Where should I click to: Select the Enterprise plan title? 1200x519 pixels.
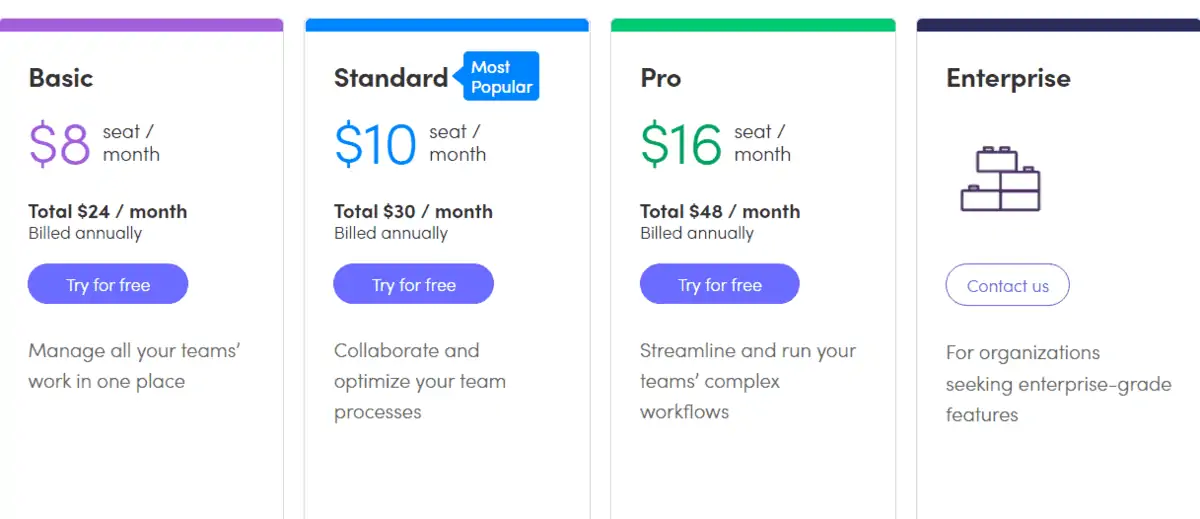pyautogui.click(x=1008, y=78)
